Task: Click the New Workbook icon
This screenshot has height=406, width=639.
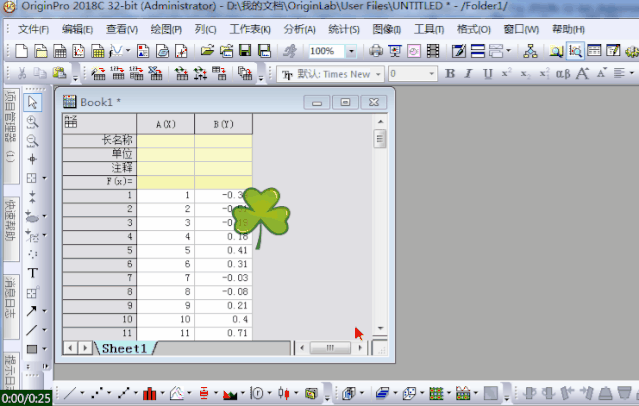Action: coord(60,51)
